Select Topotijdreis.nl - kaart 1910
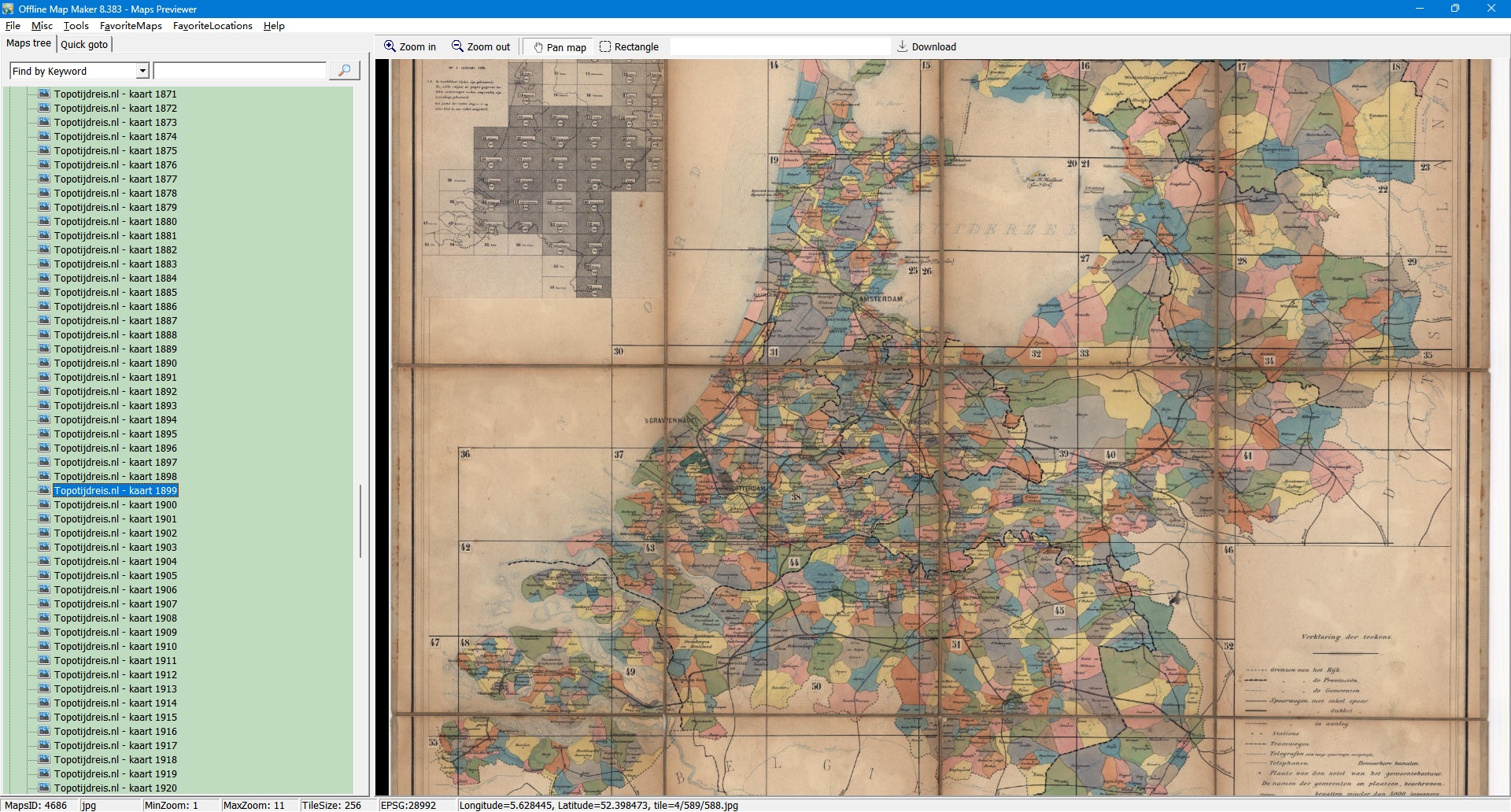Screen dimensions: 1511x812 tap(115, 646)
